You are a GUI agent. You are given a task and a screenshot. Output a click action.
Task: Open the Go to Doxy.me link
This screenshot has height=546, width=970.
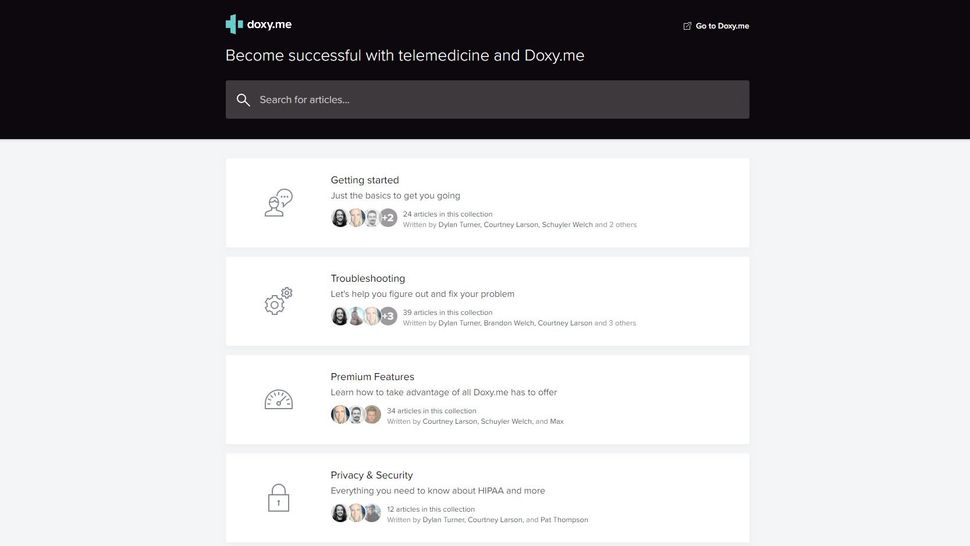coord(722,26)
